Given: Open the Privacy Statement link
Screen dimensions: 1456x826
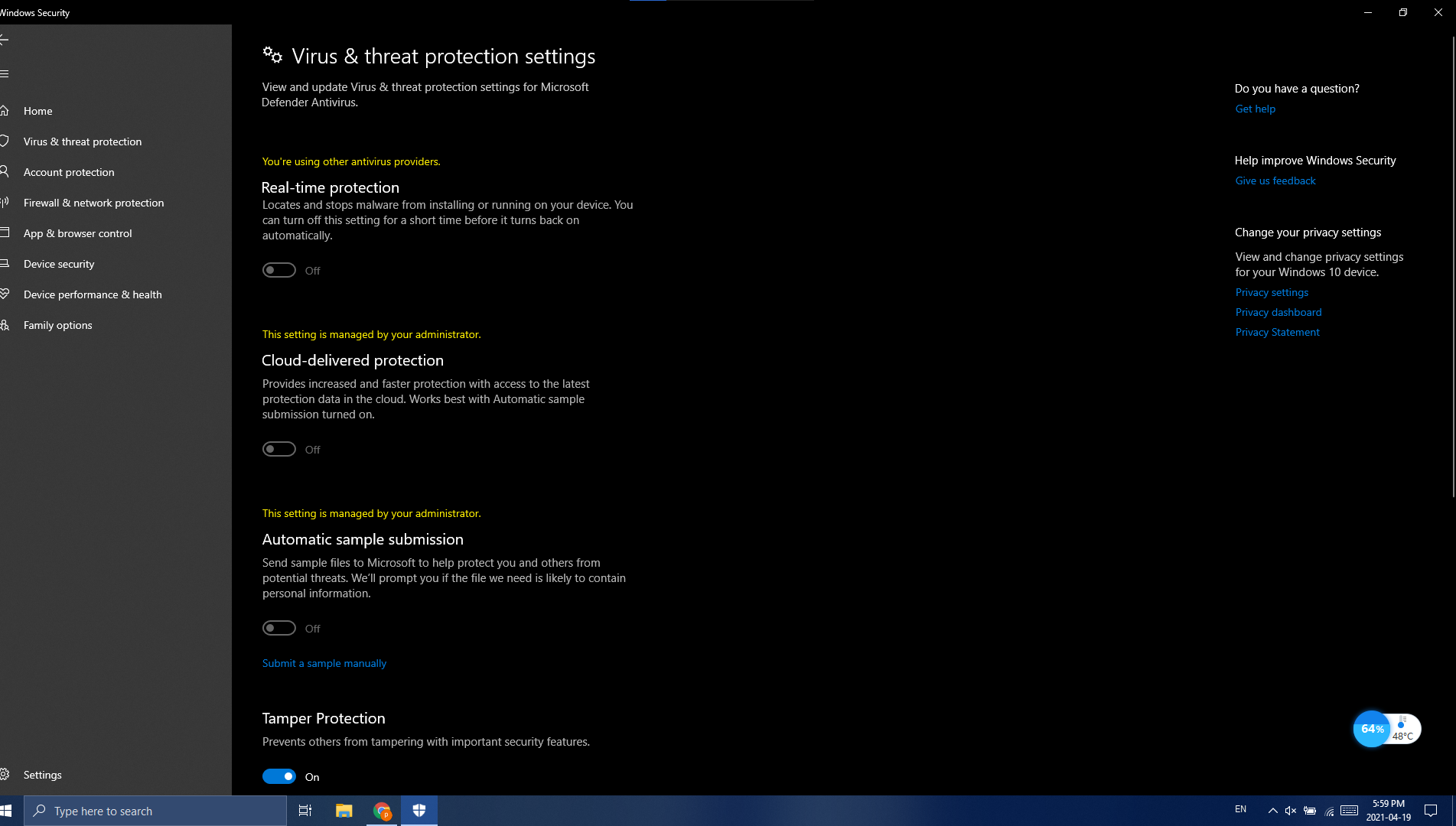Looking at the screenshot, I should pos(1277,332).
